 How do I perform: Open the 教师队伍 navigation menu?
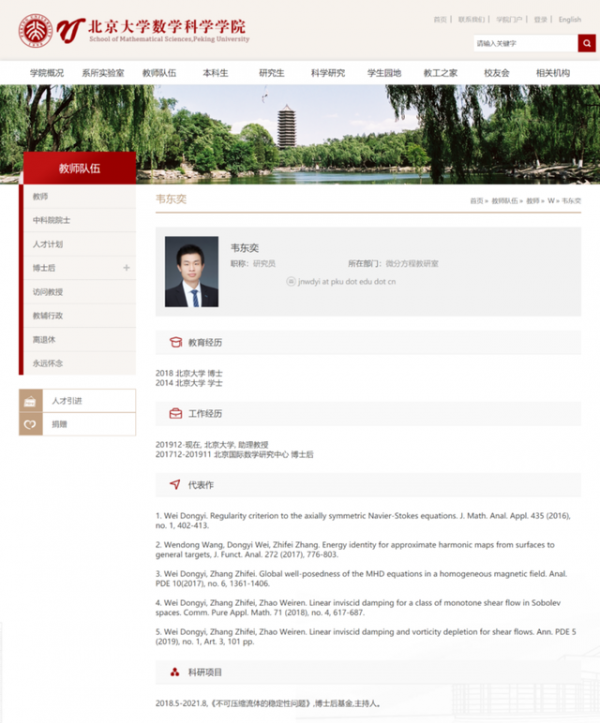pyautogui.click(x=159, y=73)
